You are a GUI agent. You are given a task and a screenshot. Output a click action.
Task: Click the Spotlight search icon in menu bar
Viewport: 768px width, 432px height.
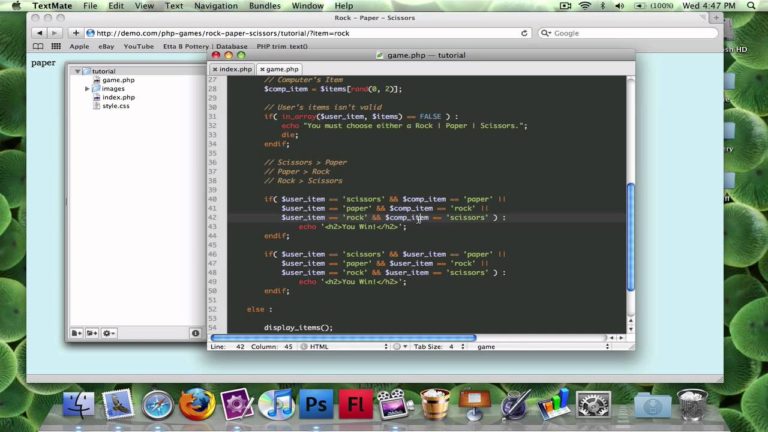pos(751,6)
